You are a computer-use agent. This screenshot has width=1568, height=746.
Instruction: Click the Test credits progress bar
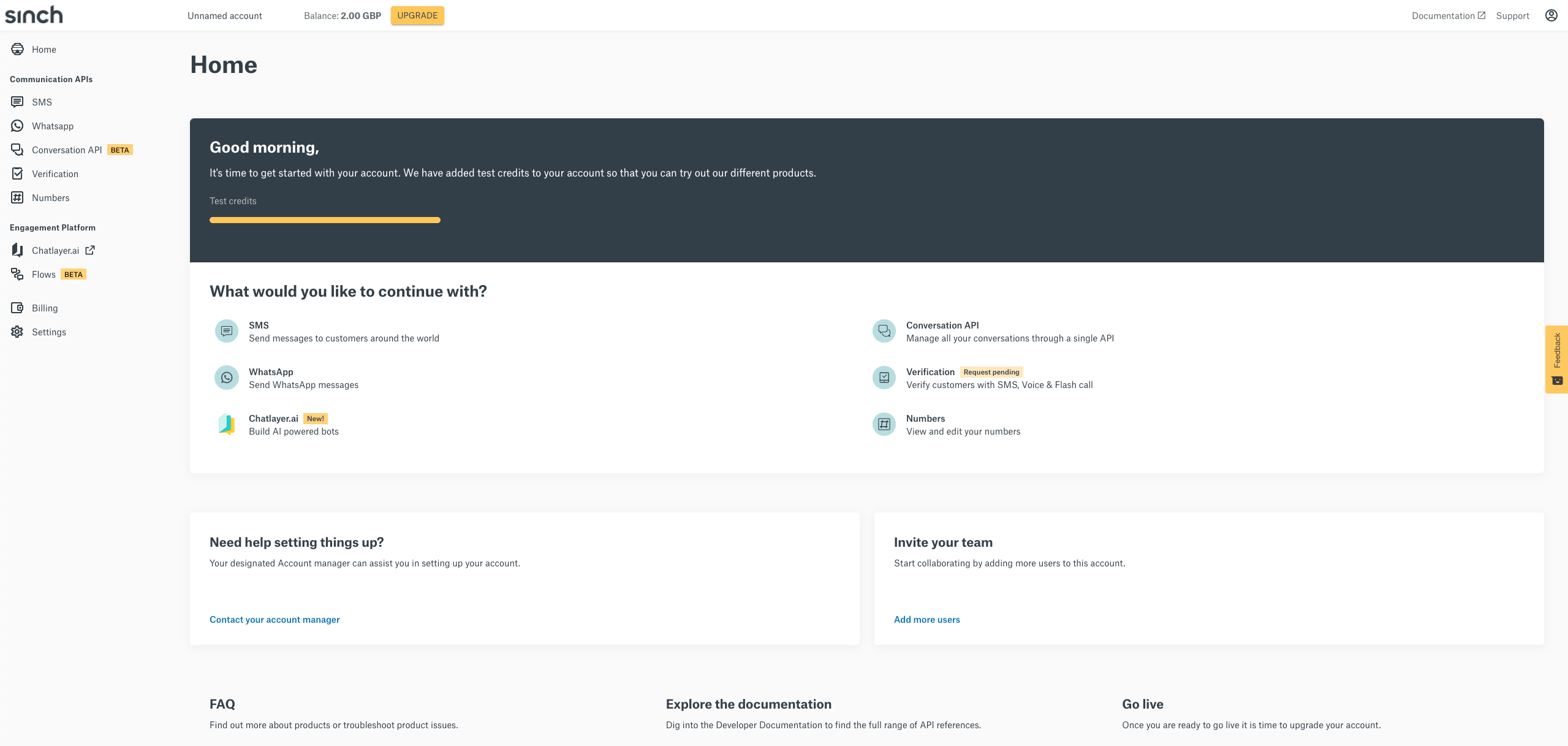point(324,219)
